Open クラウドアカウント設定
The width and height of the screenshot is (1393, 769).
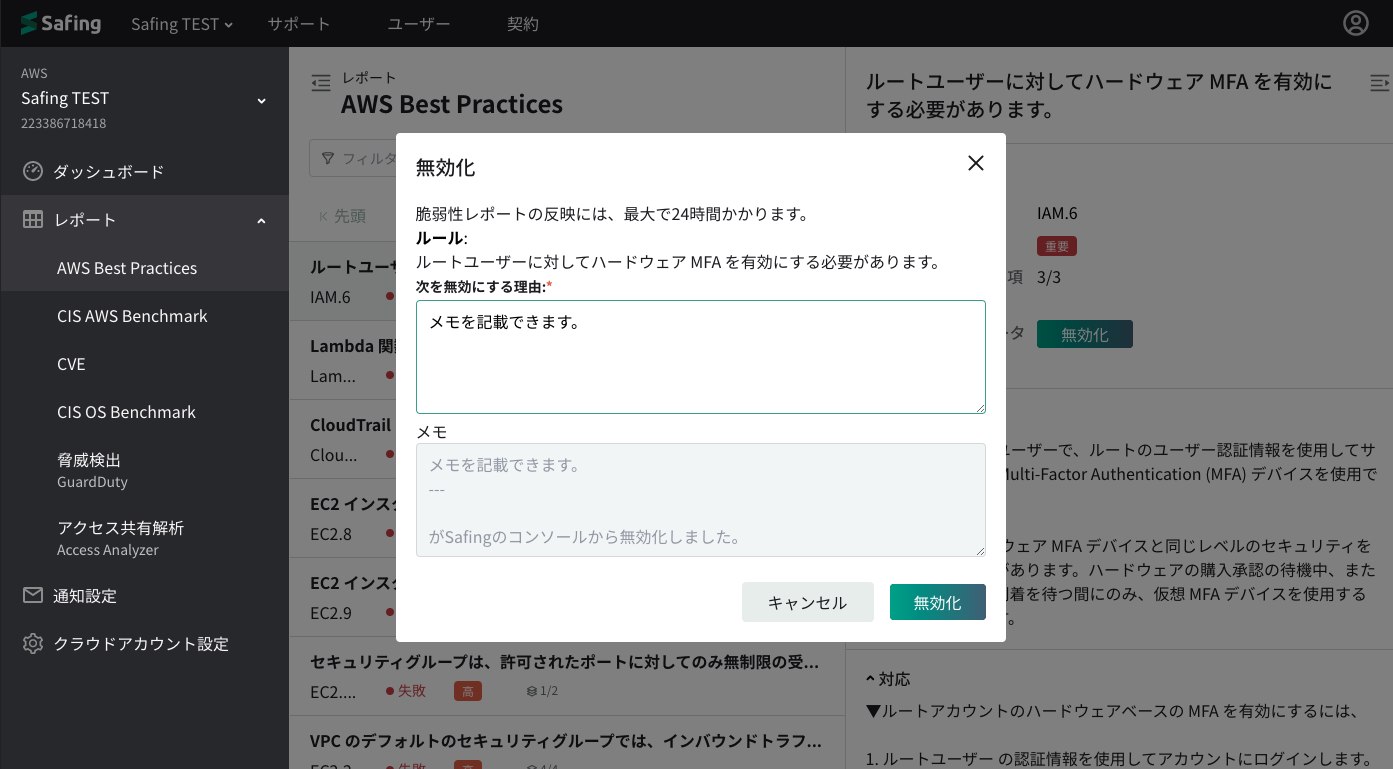click(144, 643)
